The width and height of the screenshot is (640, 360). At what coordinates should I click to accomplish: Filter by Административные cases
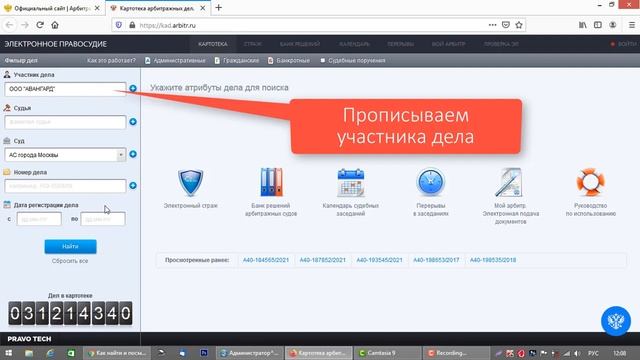tap(176, 60)
